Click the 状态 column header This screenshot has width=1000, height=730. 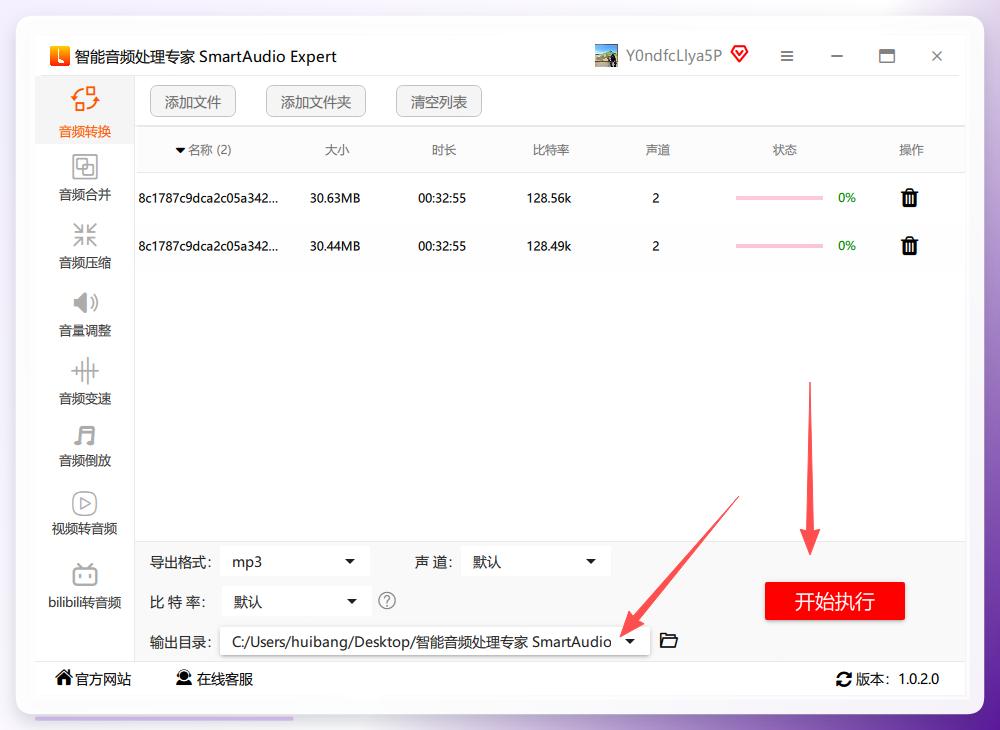(x=784, y=150)
